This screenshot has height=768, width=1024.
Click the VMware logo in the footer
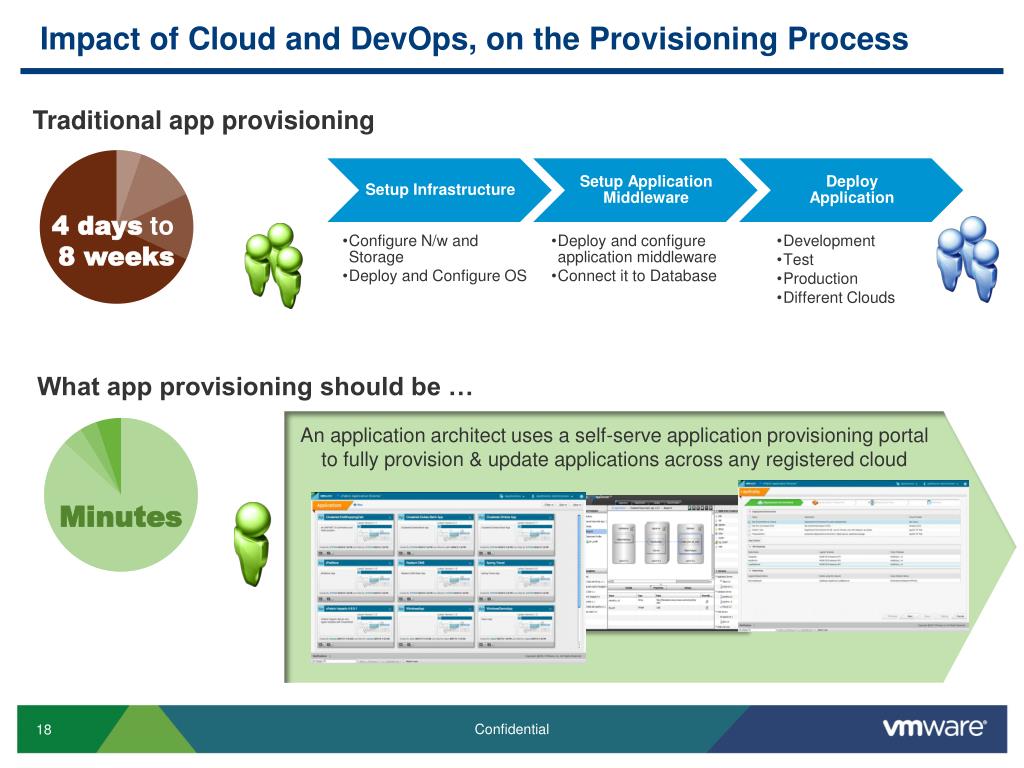coord(935,728)
